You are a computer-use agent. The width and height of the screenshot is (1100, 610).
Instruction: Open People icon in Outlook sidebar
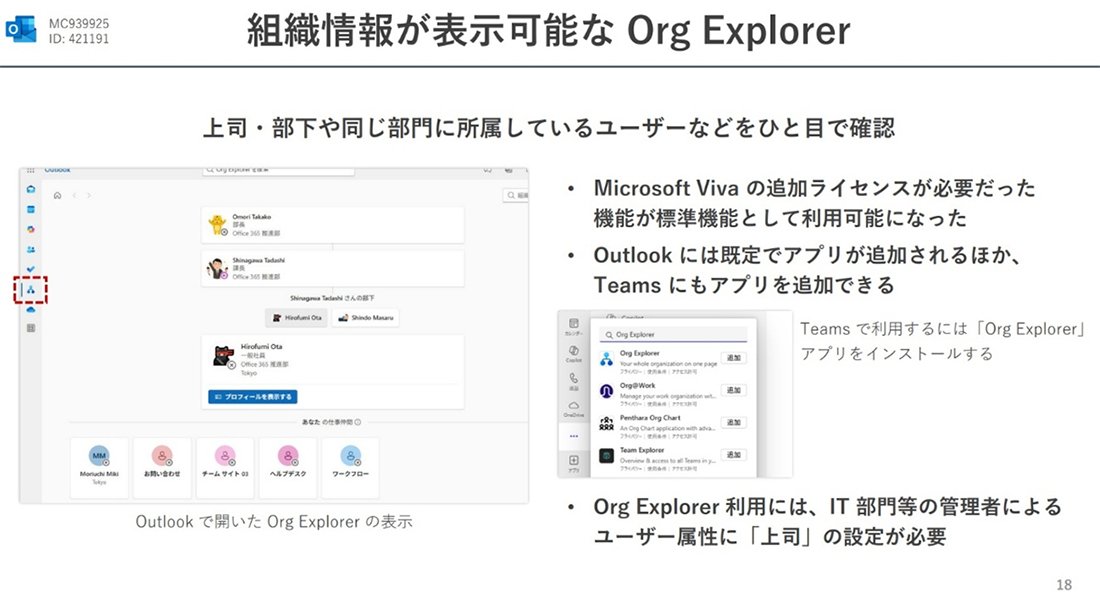tap(31, 249)
